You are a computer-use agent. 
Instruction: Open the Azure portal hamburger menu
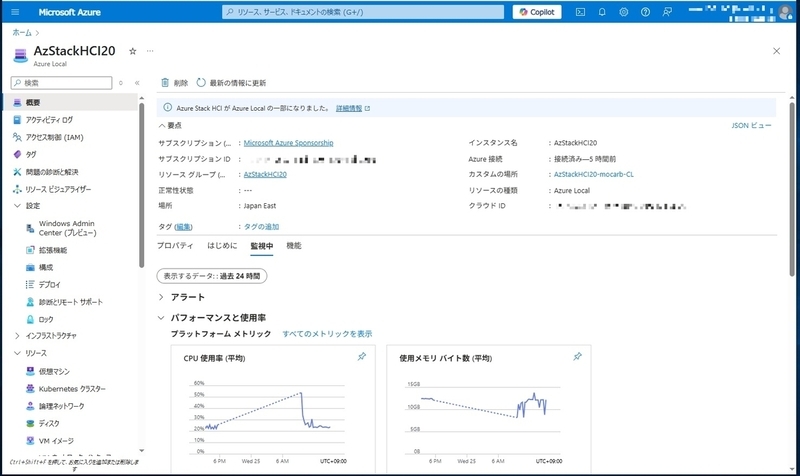[15, 12]
